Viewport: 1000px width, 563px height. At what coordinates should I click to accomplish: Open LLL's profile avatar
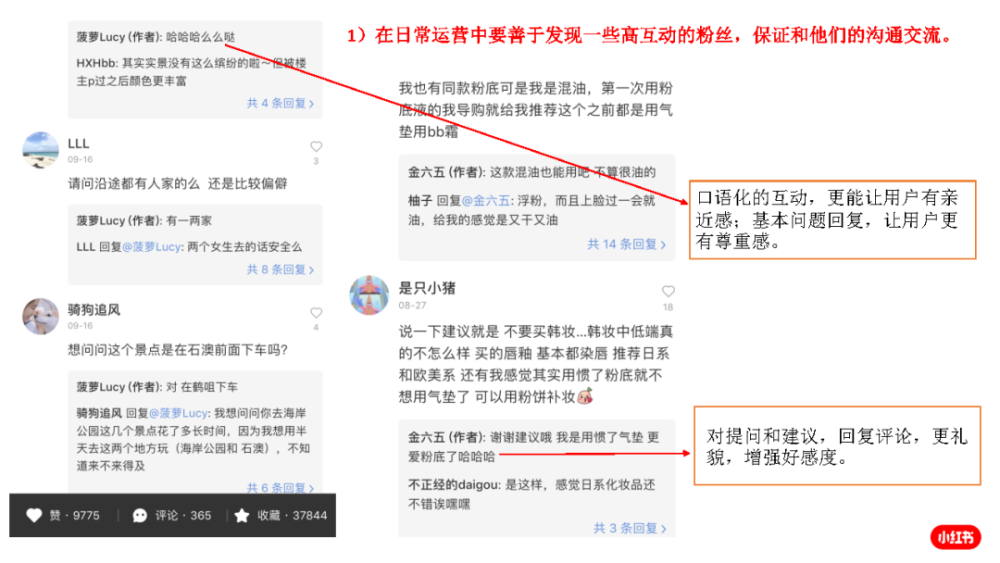41,150
